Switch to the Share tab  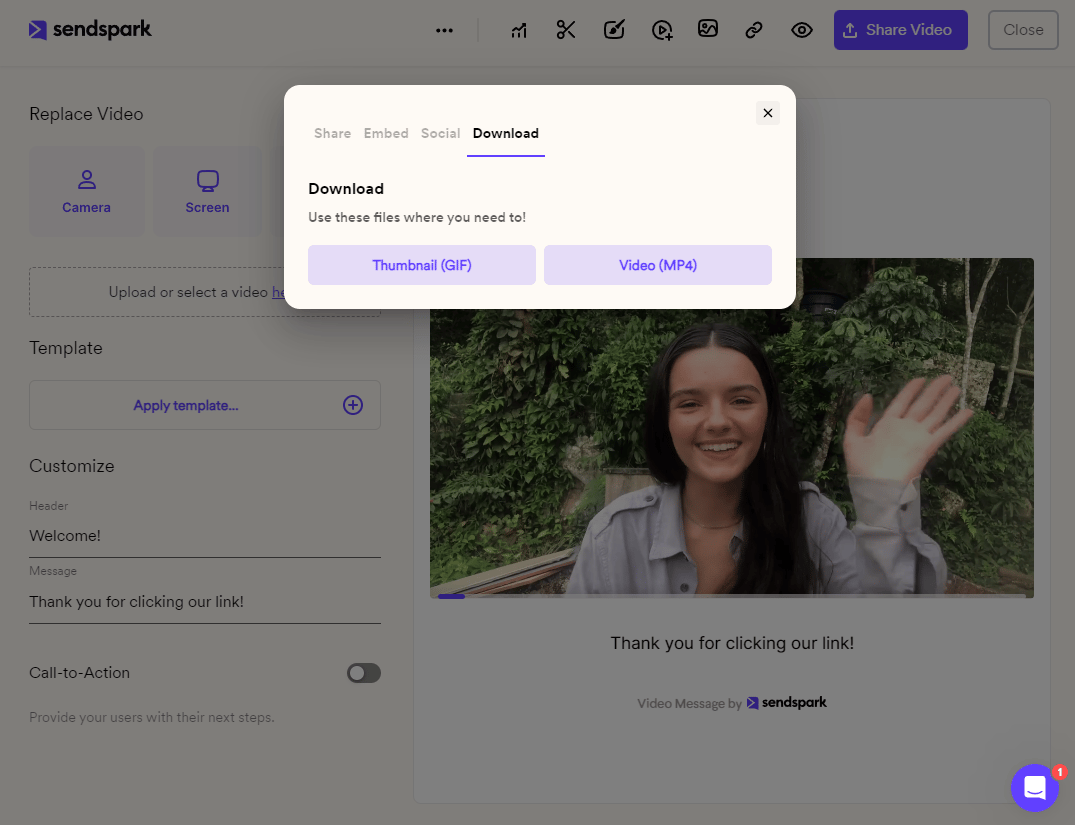click(x=333, y=133)
